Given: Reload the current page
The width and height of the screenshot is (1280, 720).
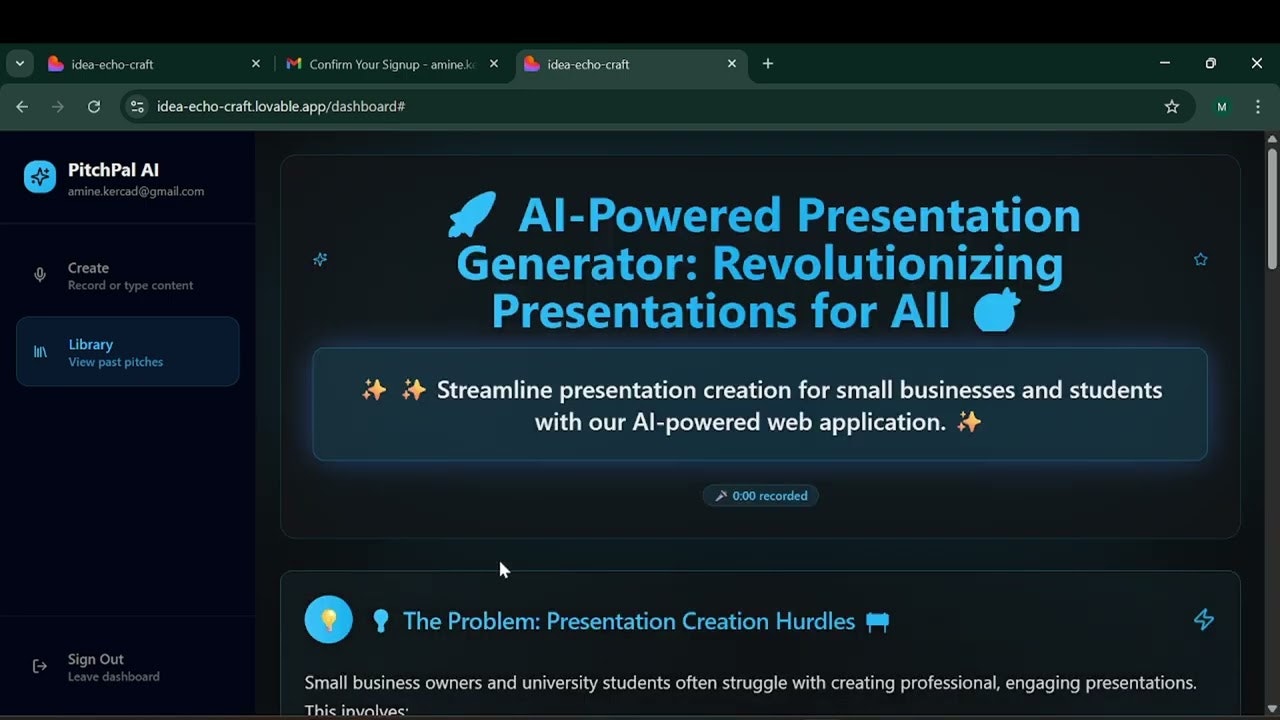Looking at the screenshot, I should point(94,106).
